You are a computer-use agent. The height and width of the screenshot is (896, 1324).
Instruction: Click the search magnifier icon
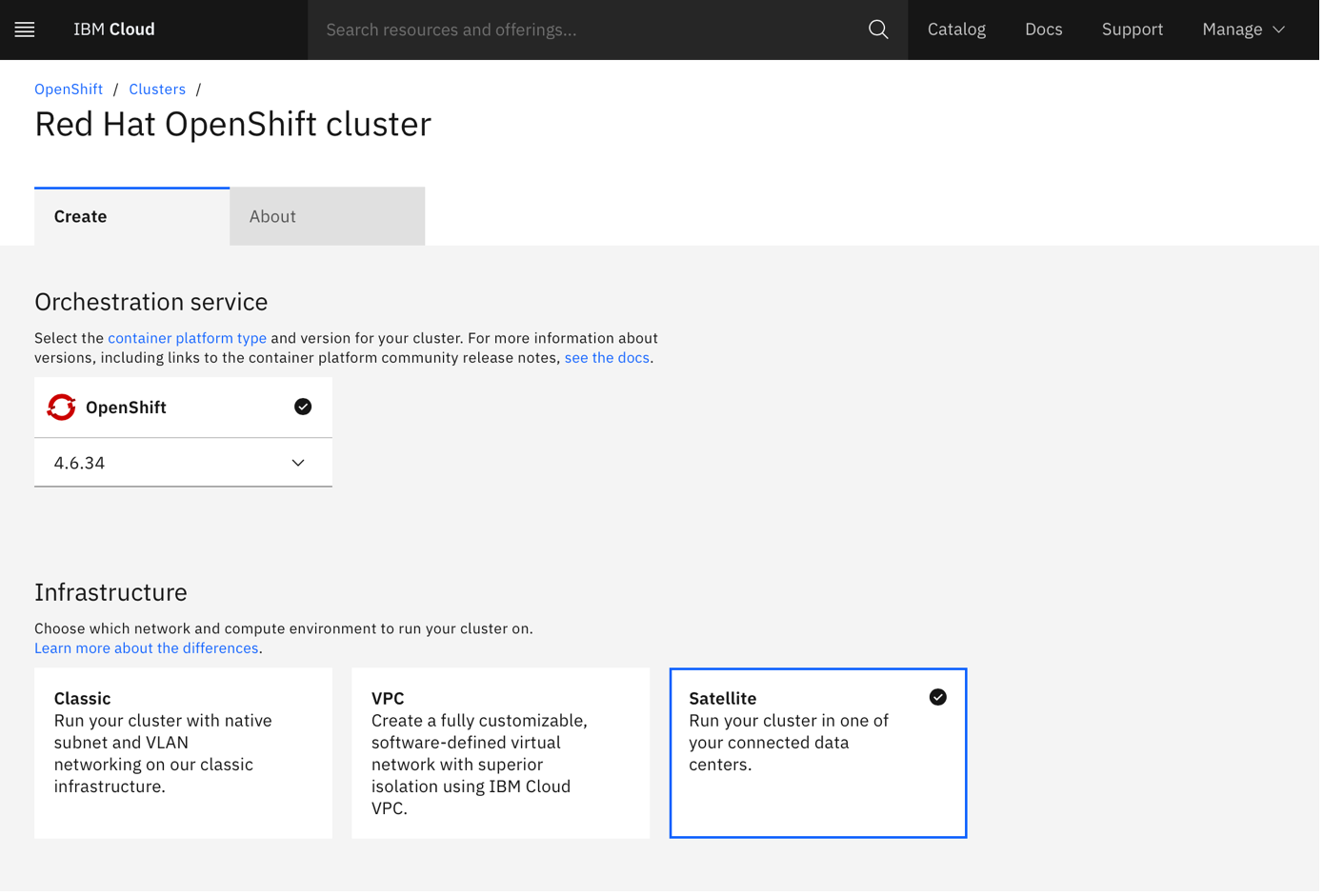coord(878,30)
